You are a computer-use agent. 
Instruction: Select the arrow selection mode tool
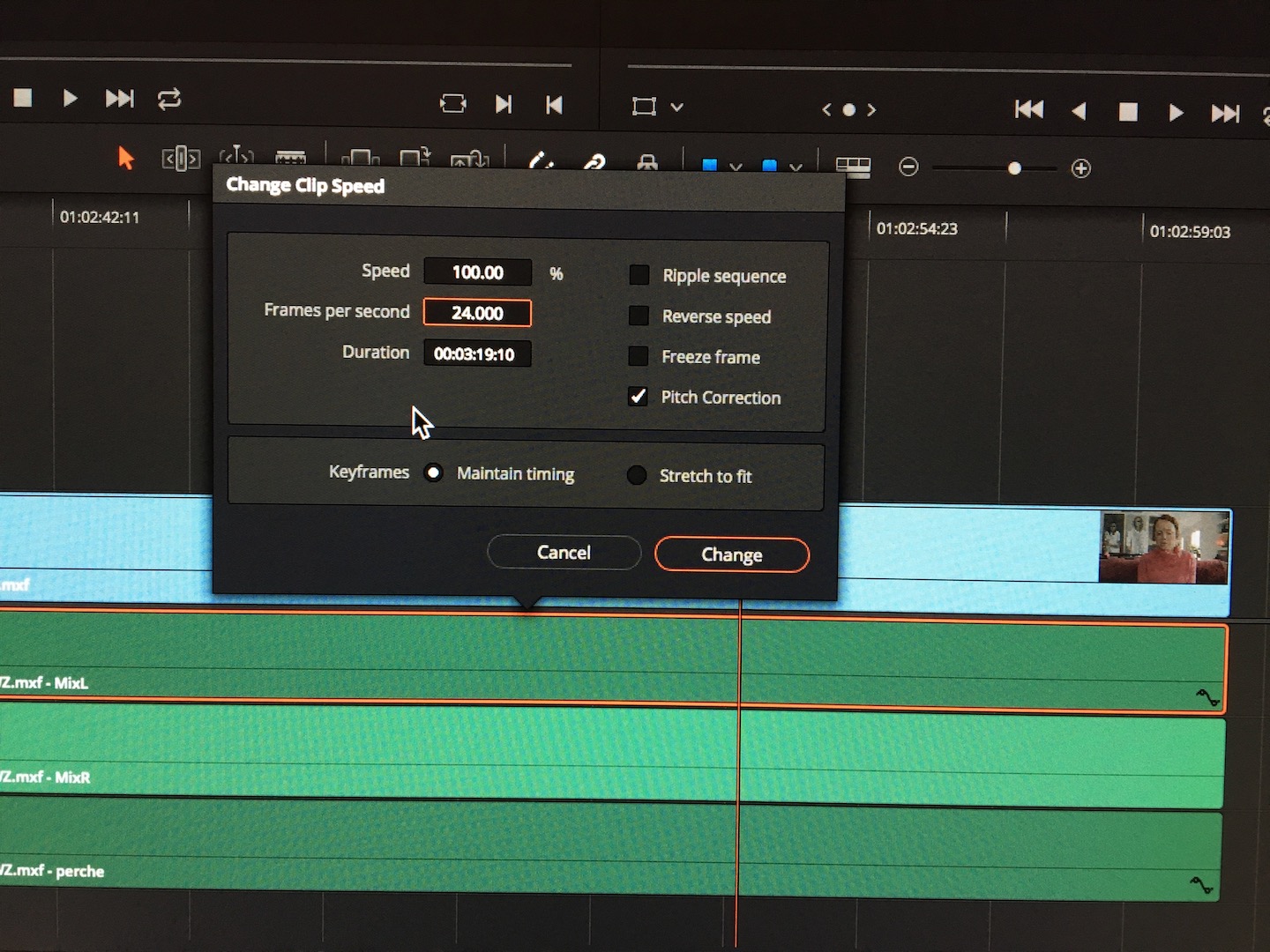(x=126, y=158)
